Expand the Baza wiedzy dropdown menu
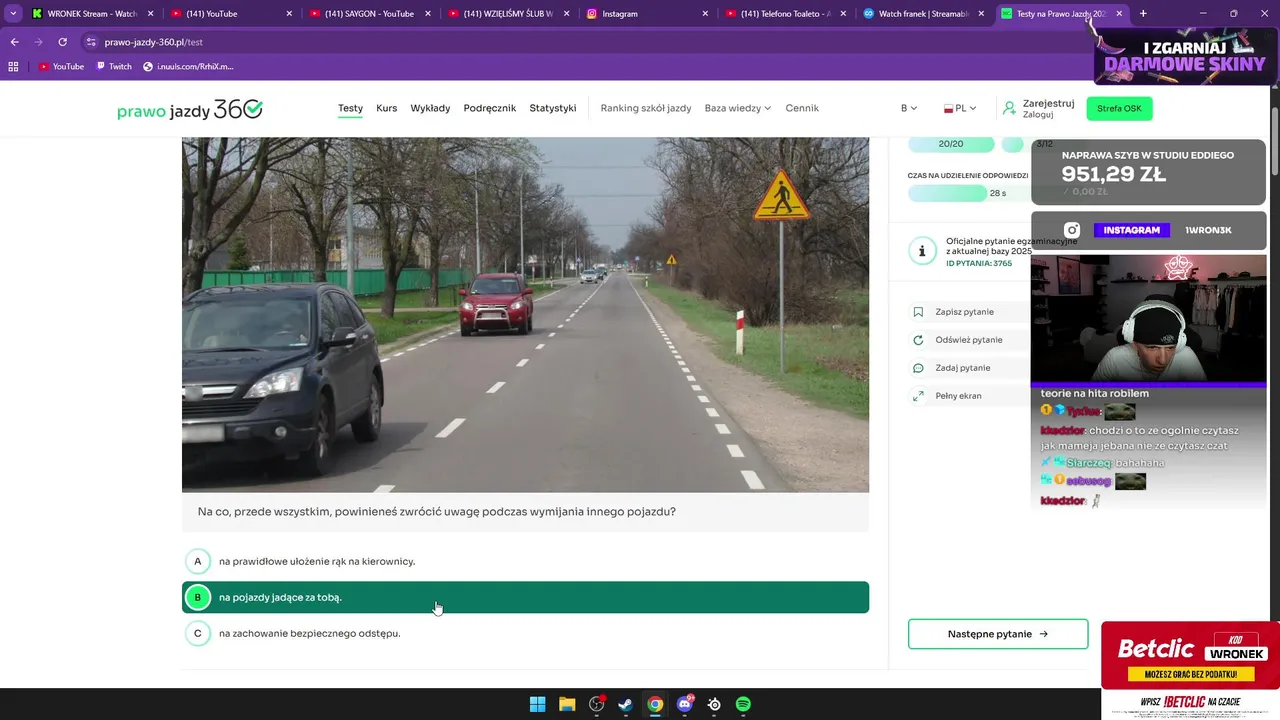This screenshot has height=720, width=1280. 738,108
